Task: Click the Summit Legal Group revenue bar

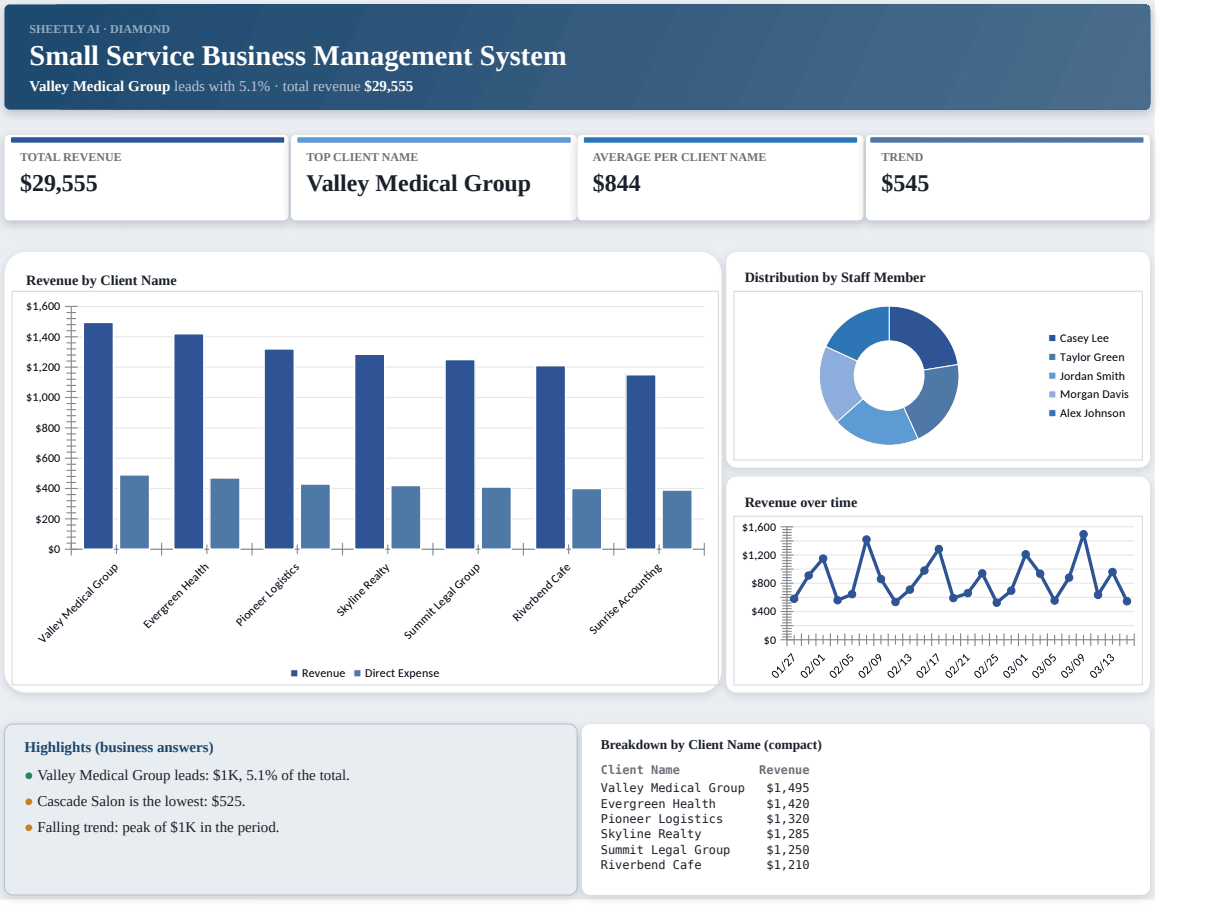Action: (460, 455)
